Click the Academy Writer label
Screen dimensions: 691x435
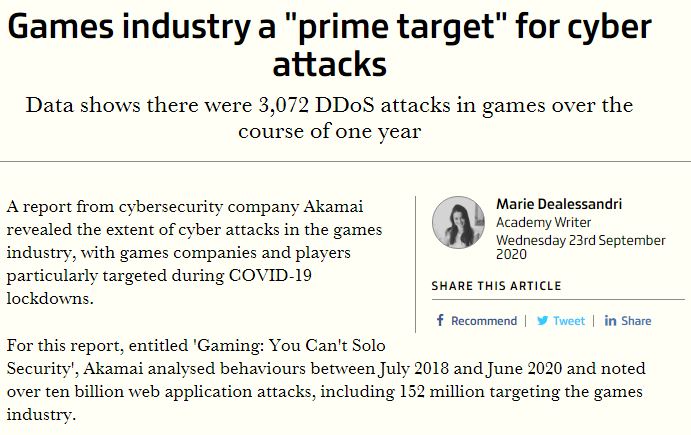[x=543, y=222]
